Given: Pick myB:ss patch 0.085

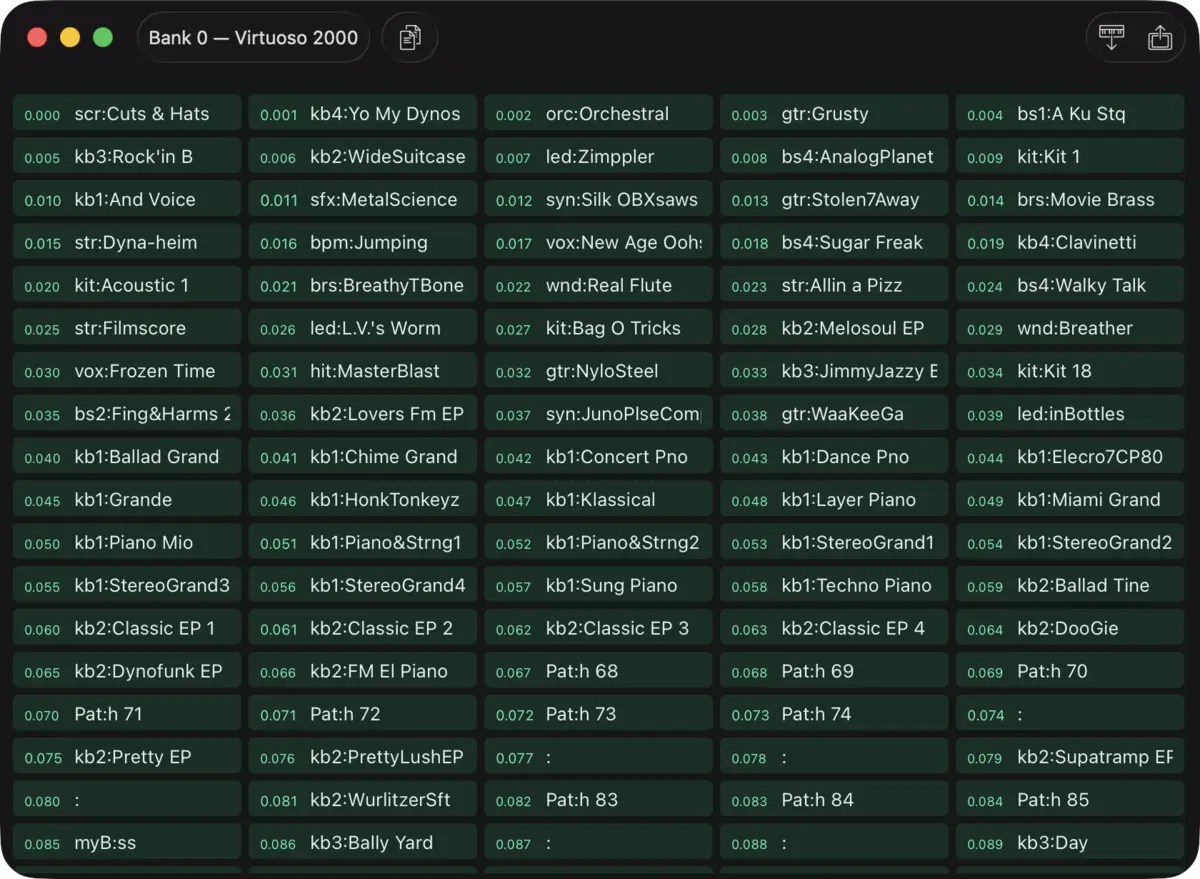Looking at the screenshot, I should 127,844.
